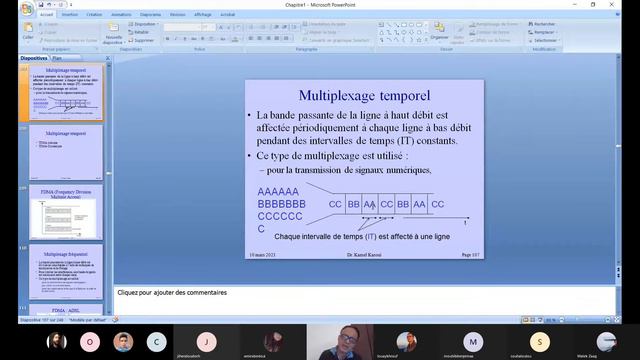Open the round Office button menu
Viewport: 640px width, 360px height.
[x=27, y=8]
